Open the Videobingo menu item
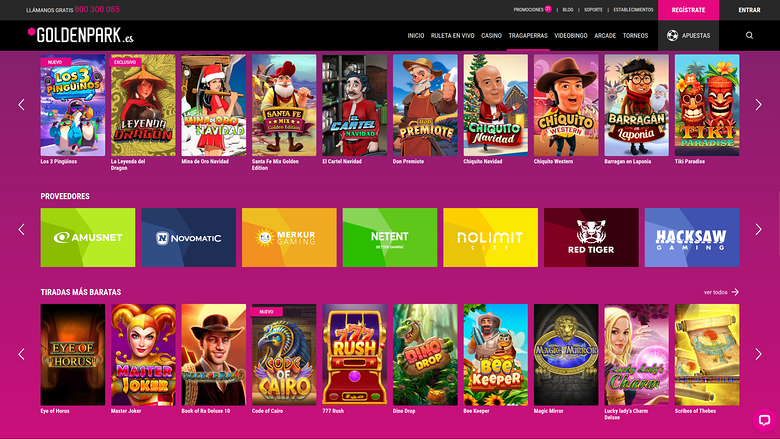 [571, 35]
